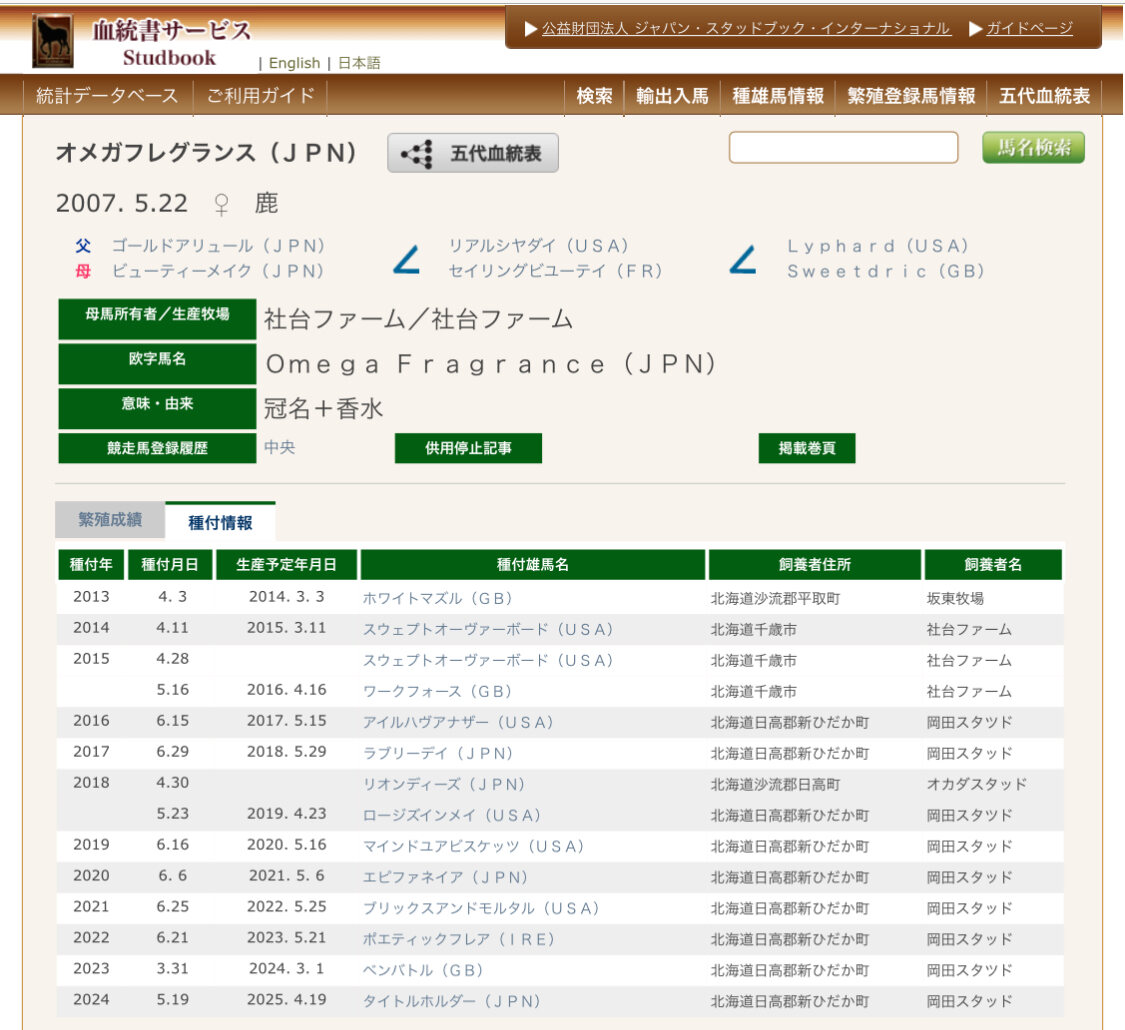
Task: Click the オメガフレグランス (JPN) title
Action: pos(206,153)
